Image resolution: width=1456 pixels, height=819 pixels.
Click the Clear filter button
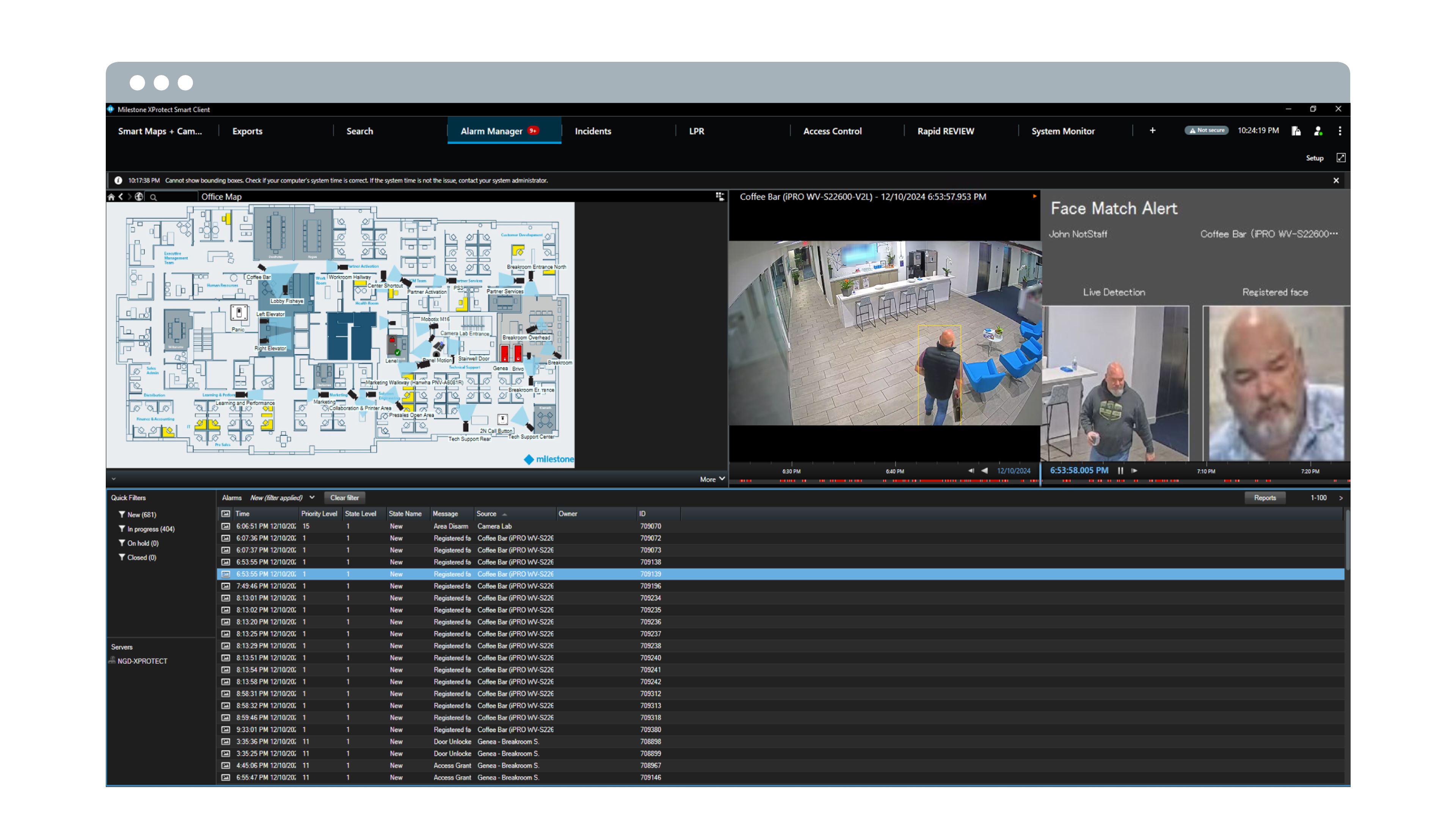click(344, 497)
